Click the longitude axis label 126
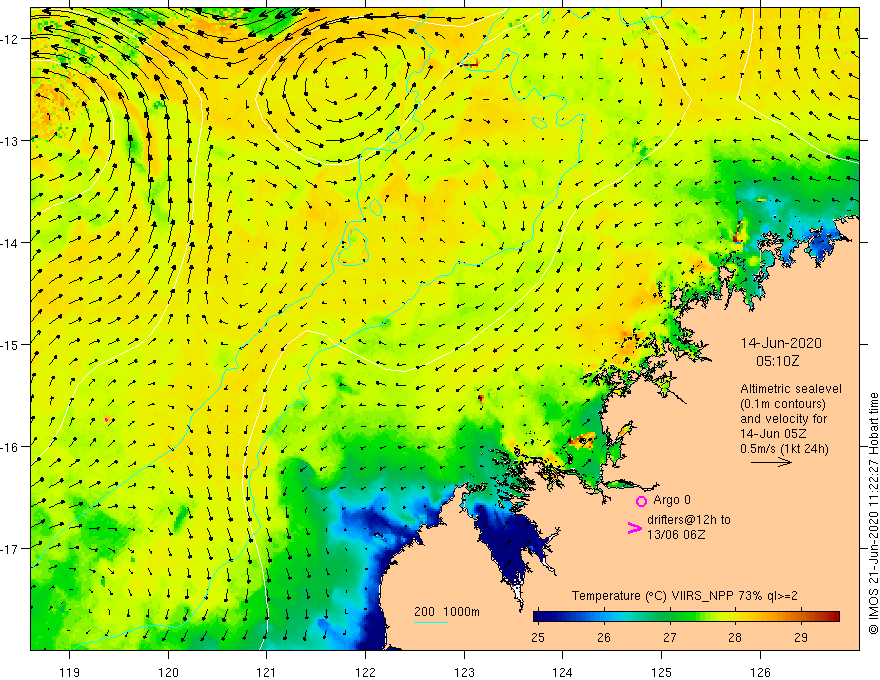This screenshot has width=880, height=680. 760,672
